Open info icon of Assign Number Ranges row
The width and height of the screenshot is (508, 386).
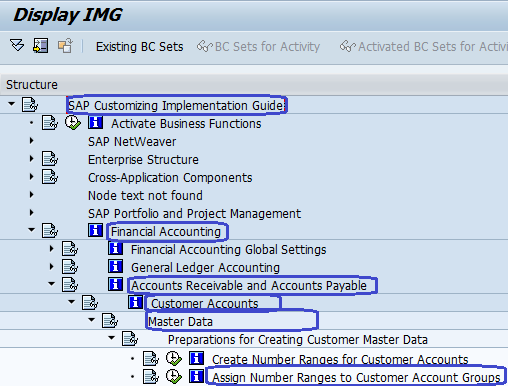coord(196,376)
